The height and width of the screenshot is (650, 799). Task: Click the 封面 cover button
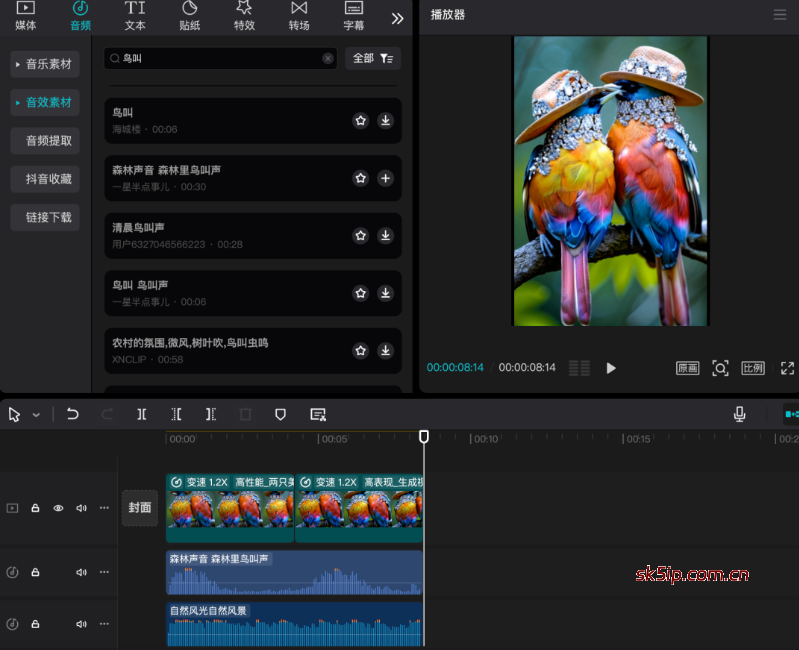(x=140, y=508)
